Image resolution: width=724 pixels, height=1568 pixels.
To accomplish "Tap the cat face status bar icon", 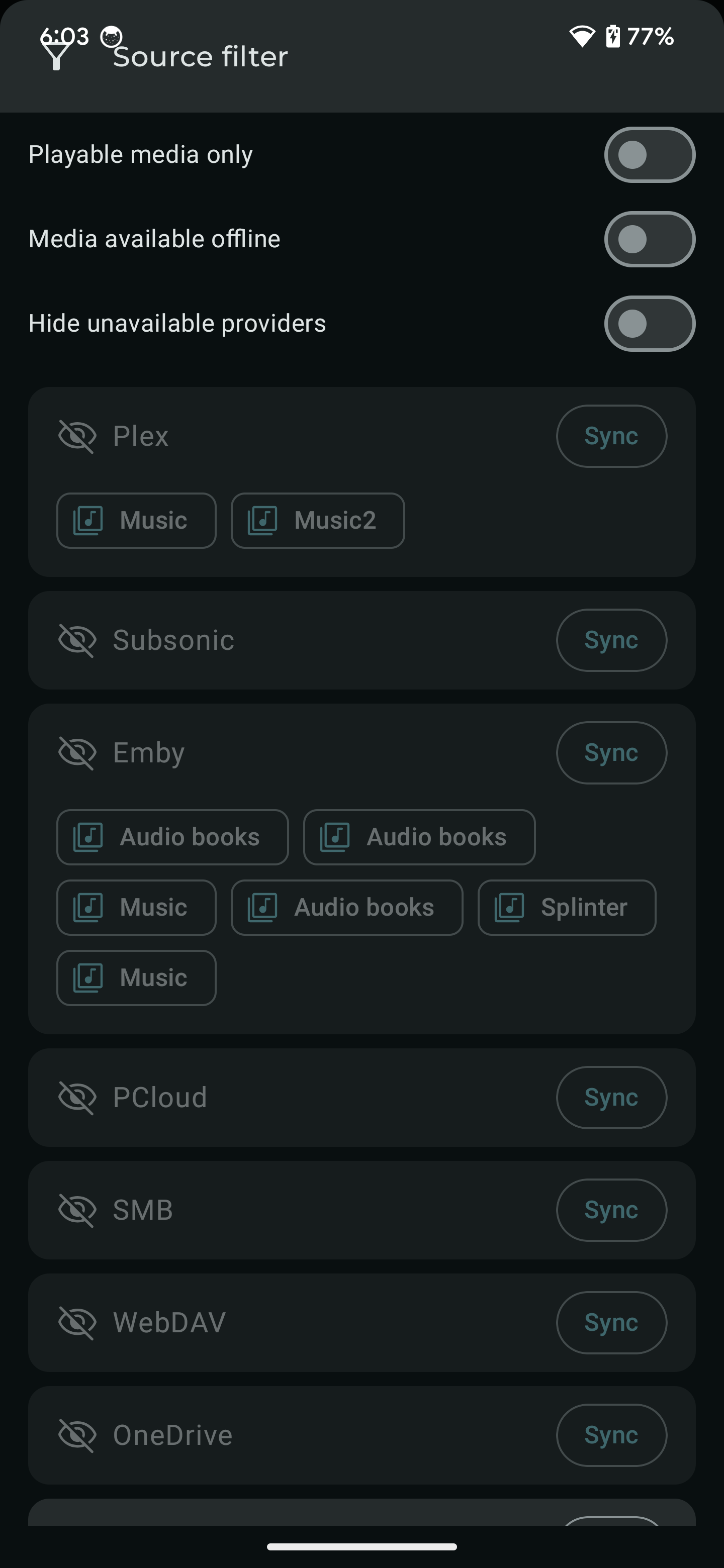I will click(x=111, y=37).
